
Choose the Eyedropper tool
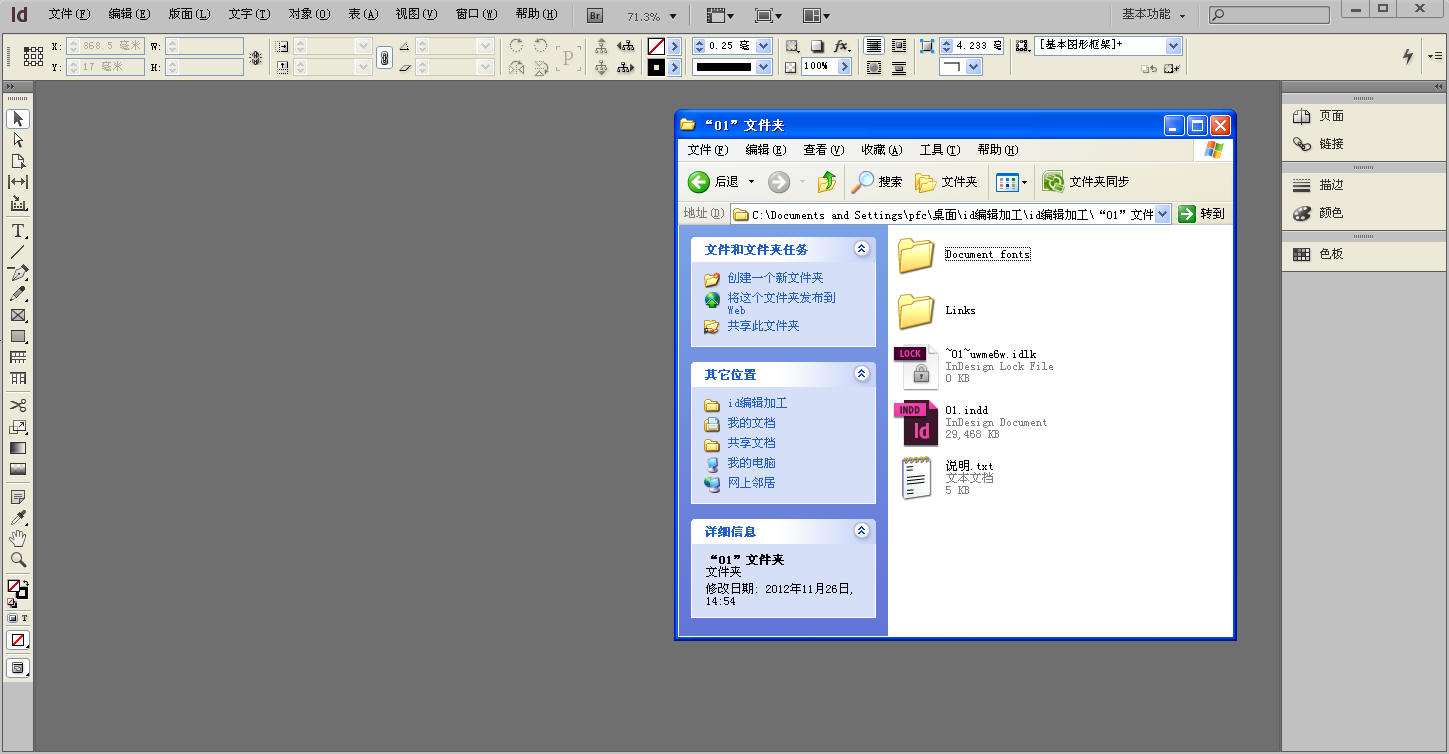pyautogui.click(x=18, y=518)
